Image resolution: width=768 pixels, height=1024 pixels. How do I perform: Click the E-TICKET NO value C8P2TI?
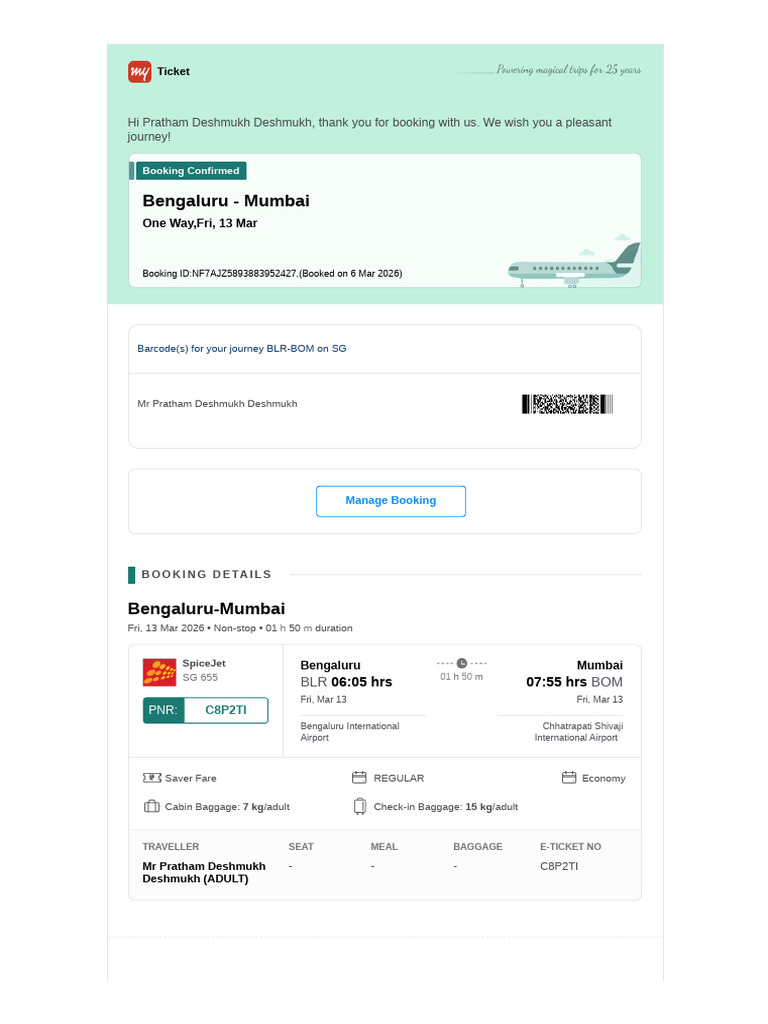tap(559, 866)
